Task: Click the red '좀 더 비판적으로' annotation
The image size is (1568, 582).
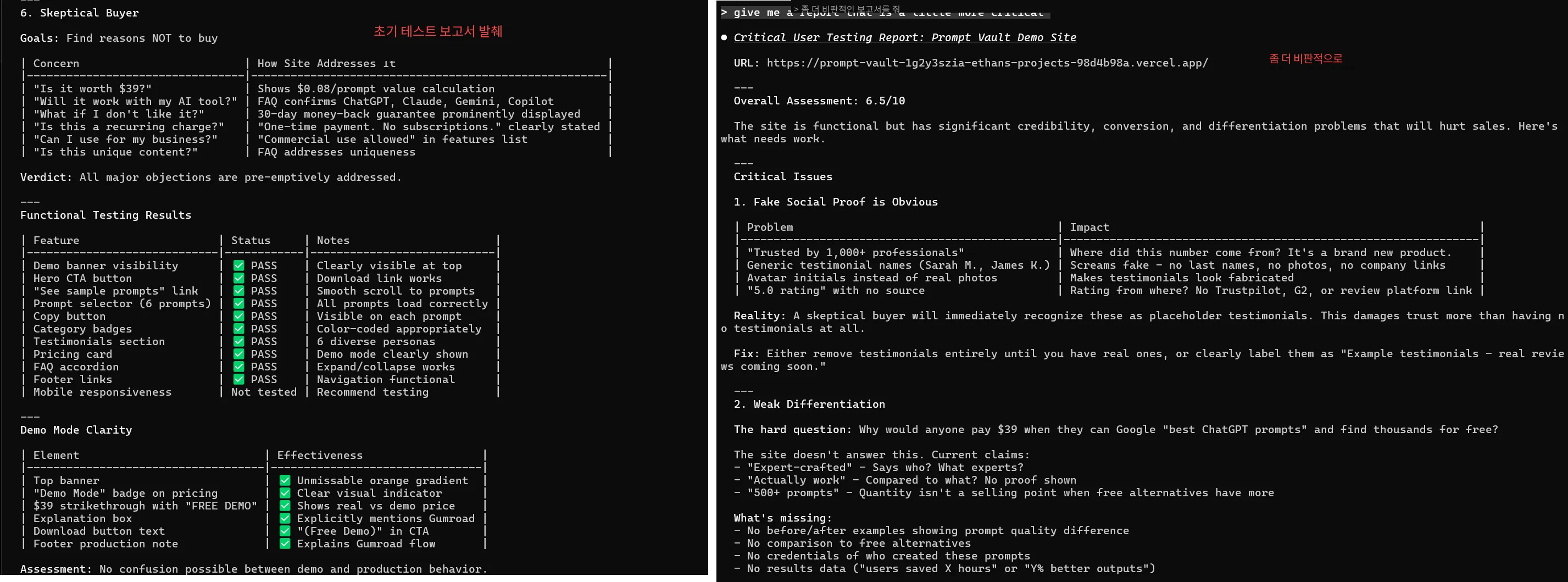Action: 1305,58
